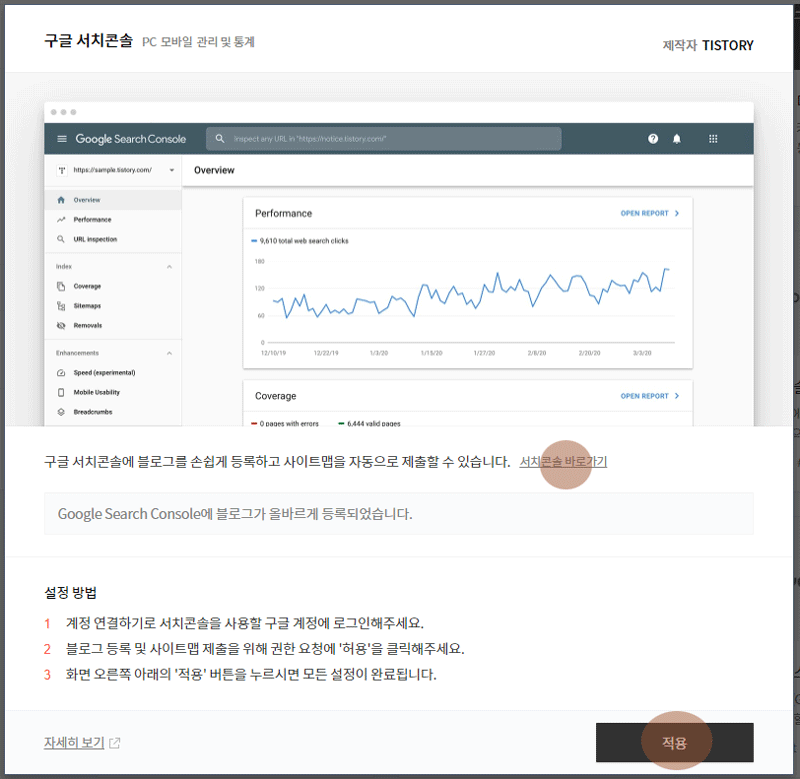Click the external link icon beside 자세히 보기
The image size is (800, 779).
(115, 743)
